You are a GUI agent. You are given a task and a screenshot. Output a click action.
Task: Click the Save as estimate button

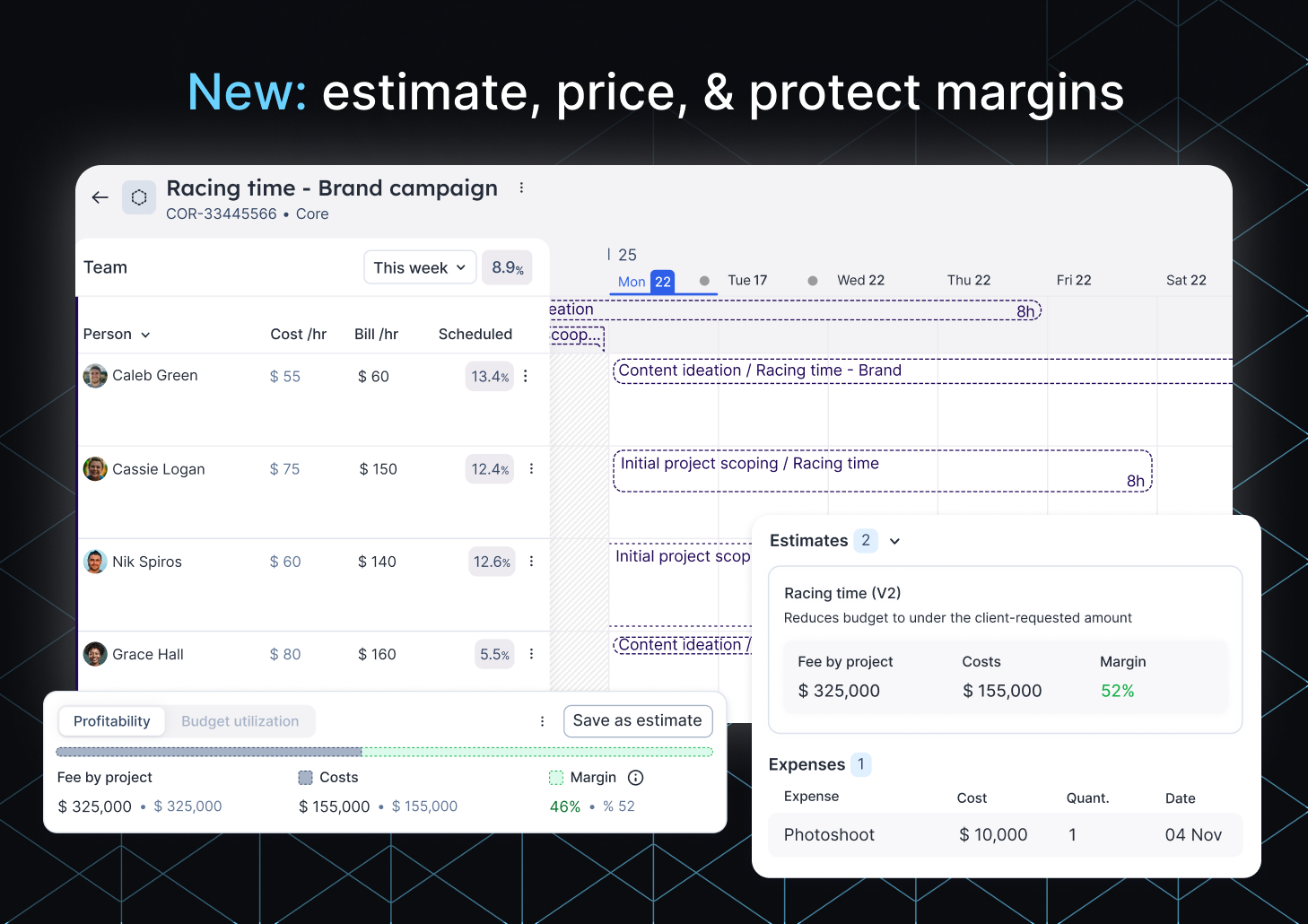pos(638,720)
